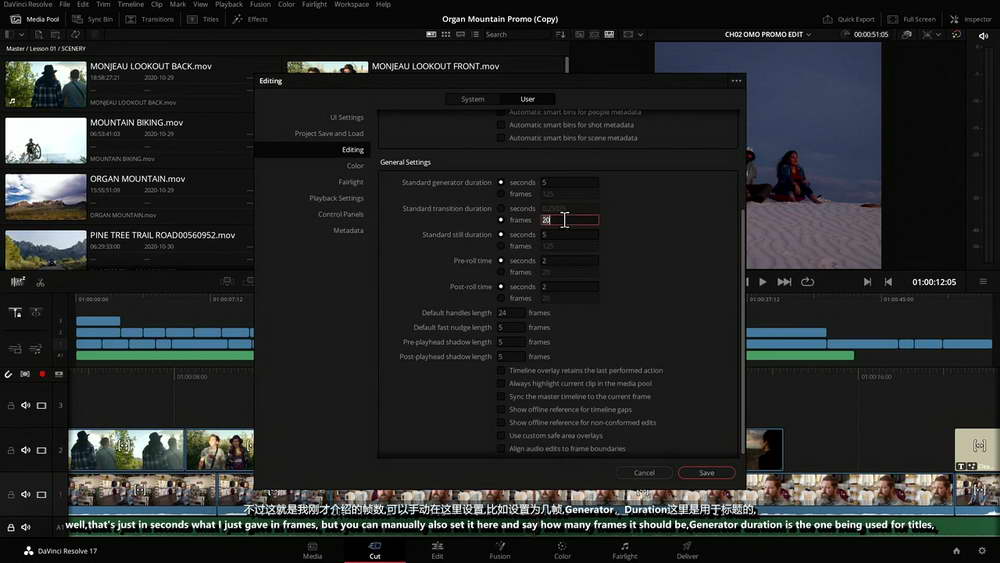Image resolution: width=1000 pixels, height=563 pixels.
Task: Select seconds for standard transition duration
Action: [x=501, y=208]
